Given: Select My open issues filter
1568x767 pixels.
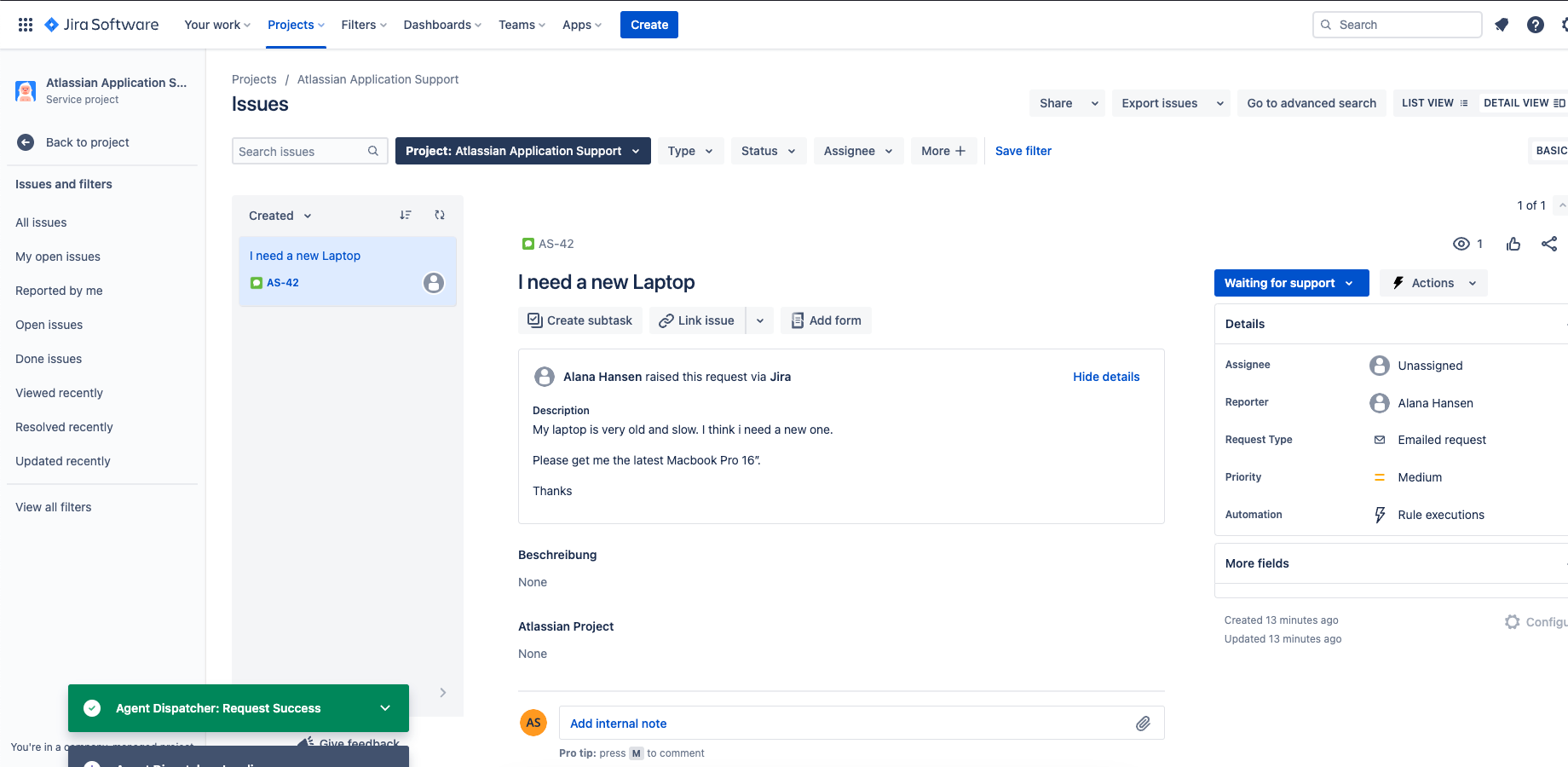Looking at the screenshot, I should (58, 257).
